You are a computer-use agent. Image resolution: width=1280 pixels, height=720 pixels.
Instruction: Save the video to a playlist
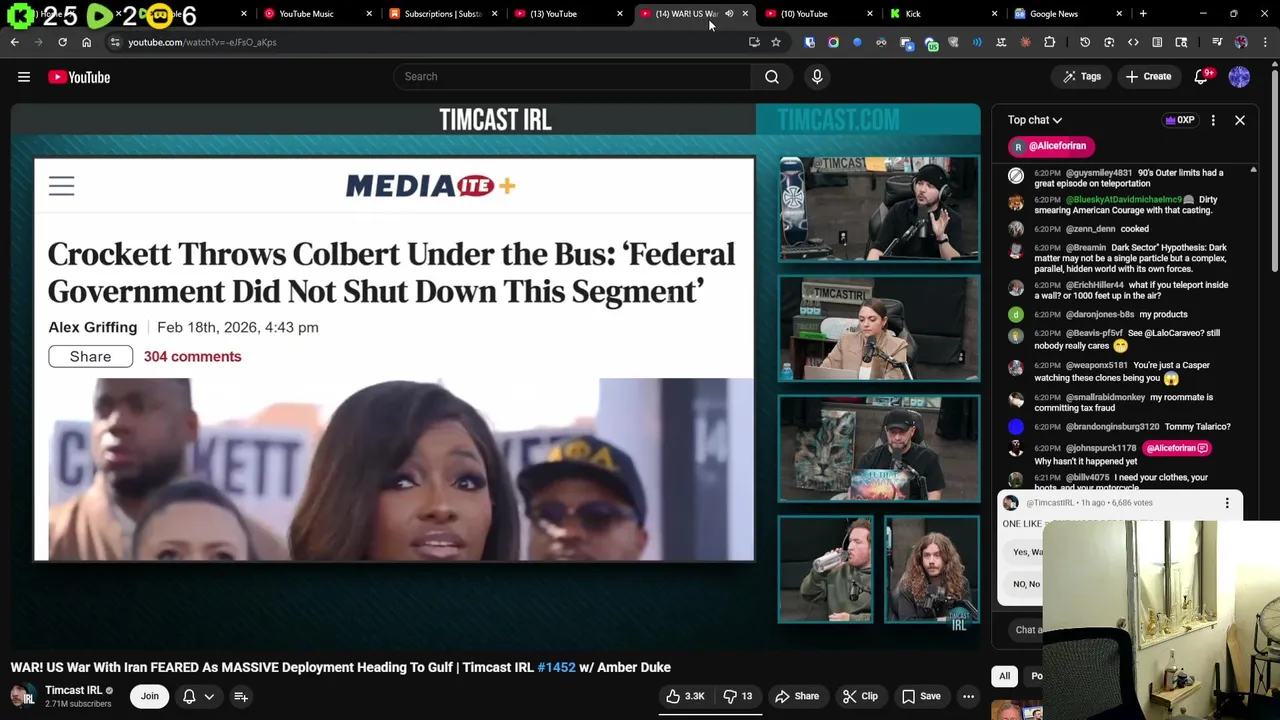[920, 696]
